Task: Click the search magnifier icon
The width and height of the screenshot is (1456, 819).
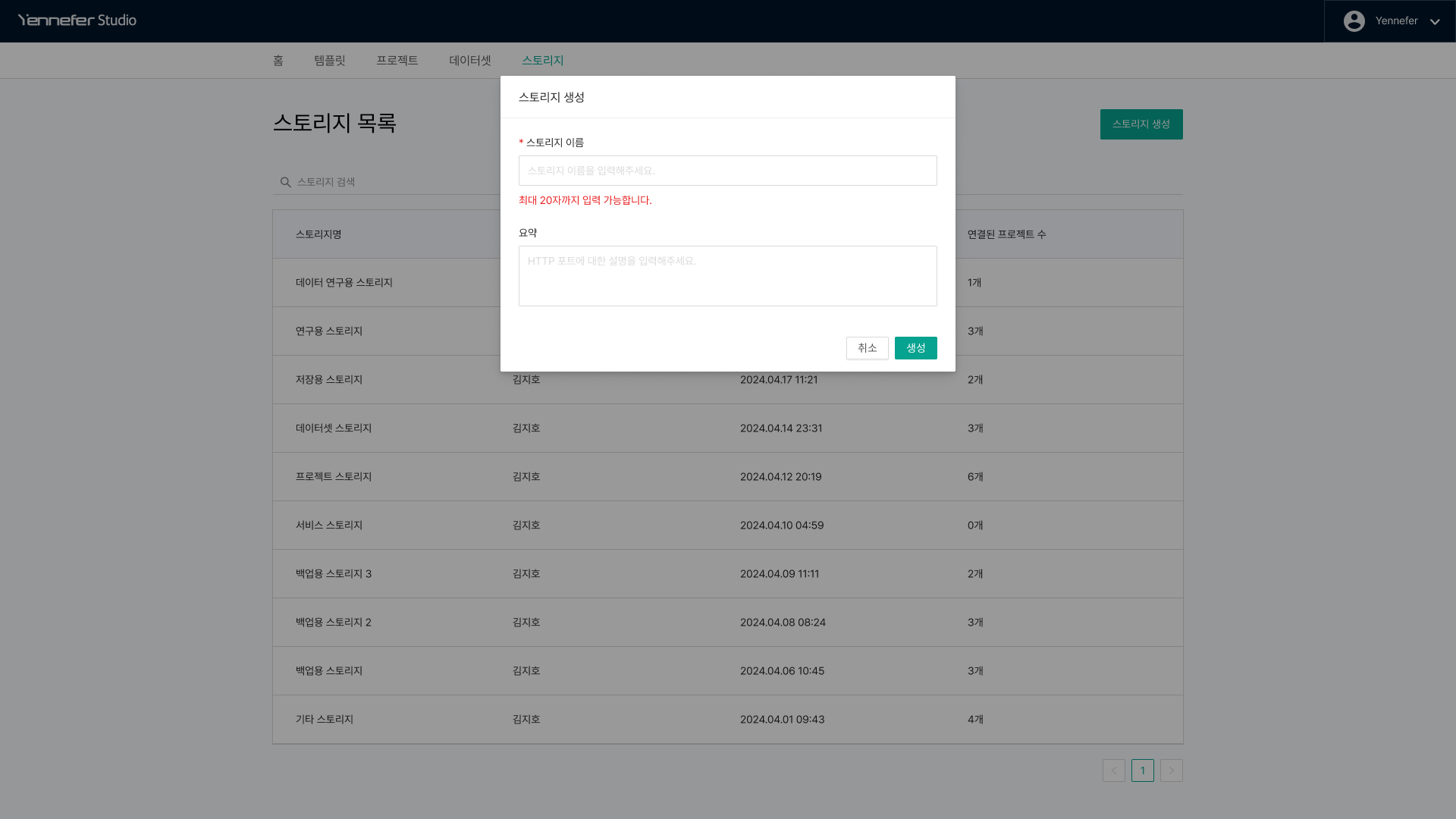Action: 285,182
